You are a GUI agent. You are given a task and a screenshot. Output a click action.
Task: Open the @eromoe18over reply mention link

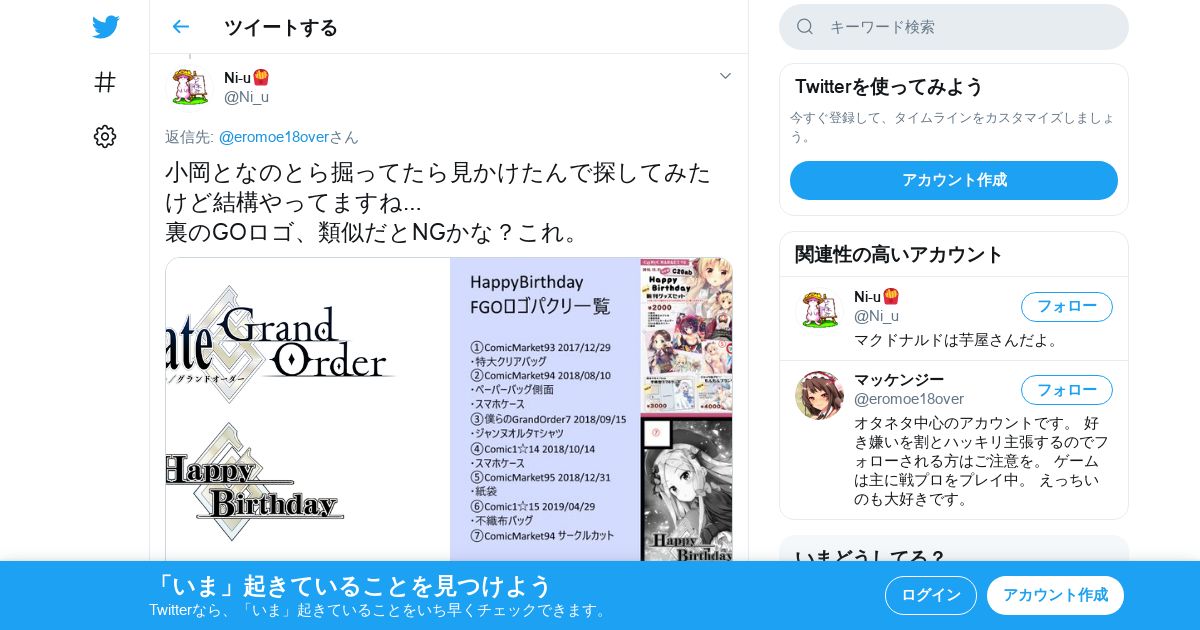(x=274, y=137)
